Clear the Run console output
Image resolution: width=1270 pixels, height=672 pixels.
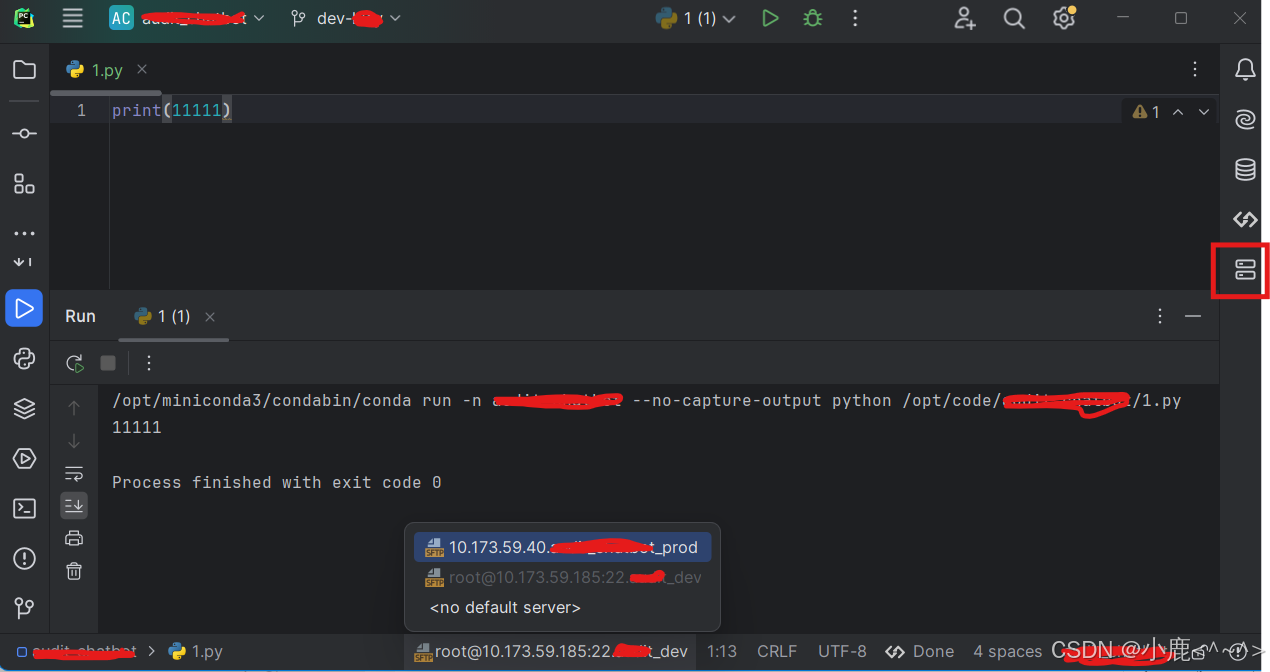(74, 571)
